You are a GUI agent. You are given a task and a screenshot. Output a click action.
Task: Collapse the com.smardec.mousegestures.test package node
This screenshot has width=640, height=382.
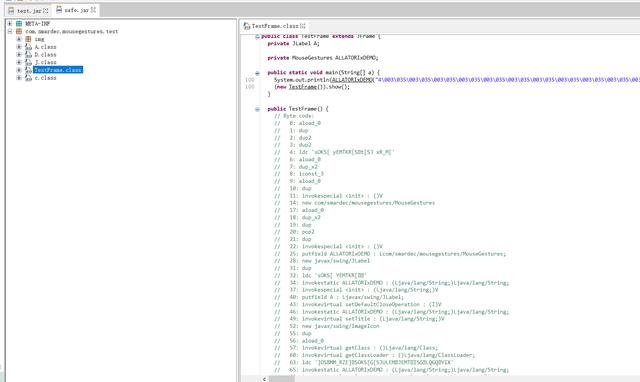[10, 31]
